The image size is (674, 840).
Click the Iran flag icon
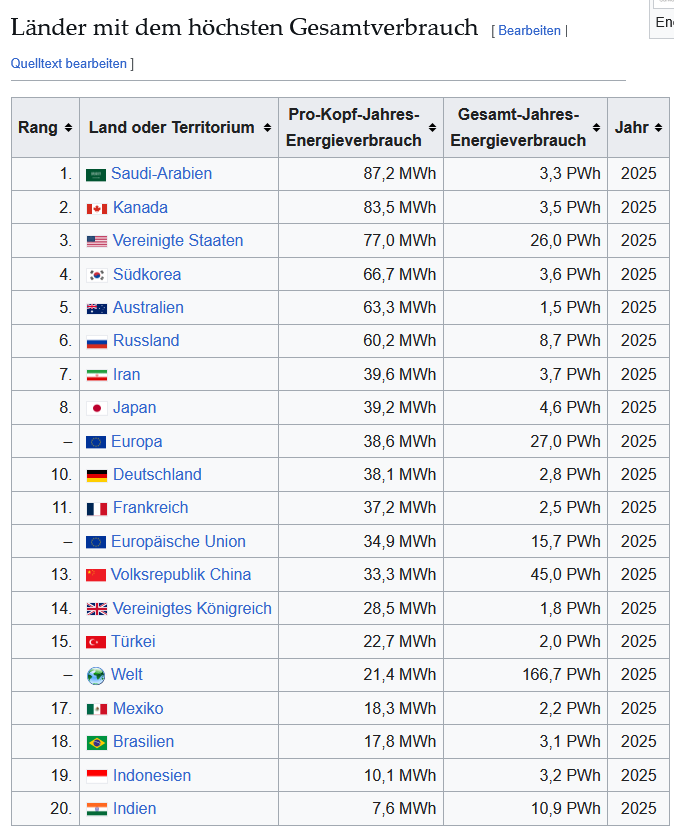coord(97,376)
